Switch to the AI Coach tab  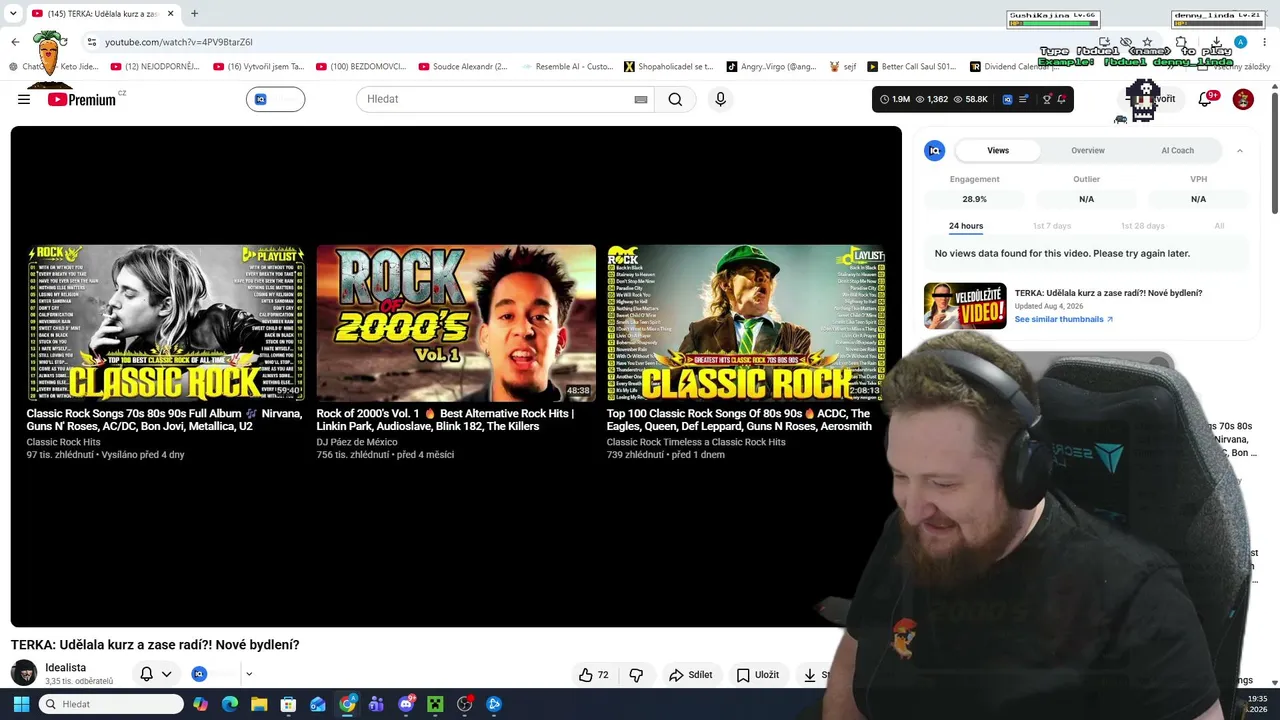tap(1177, 150)
